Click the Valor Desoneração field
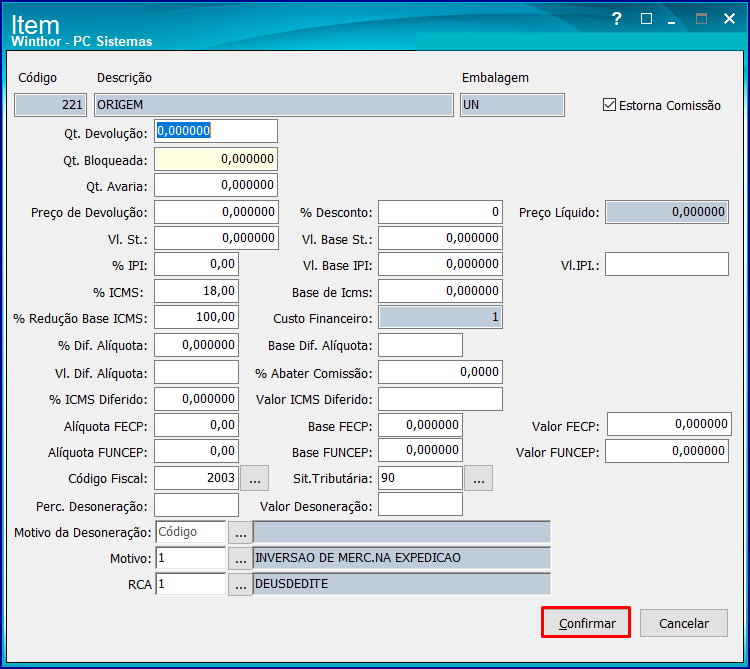This screenshot has width=750, height=669. 420,504
